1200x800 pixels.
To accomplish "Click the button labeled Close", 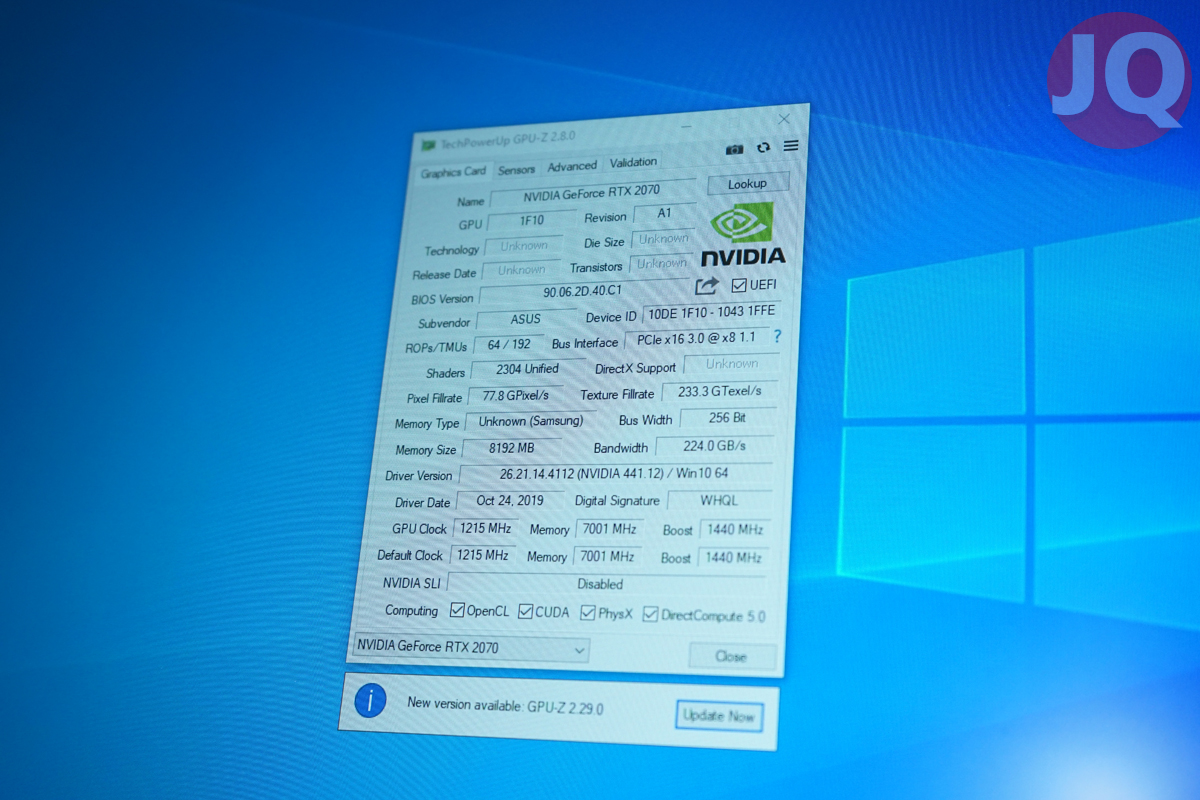I will tap(732, 656).
